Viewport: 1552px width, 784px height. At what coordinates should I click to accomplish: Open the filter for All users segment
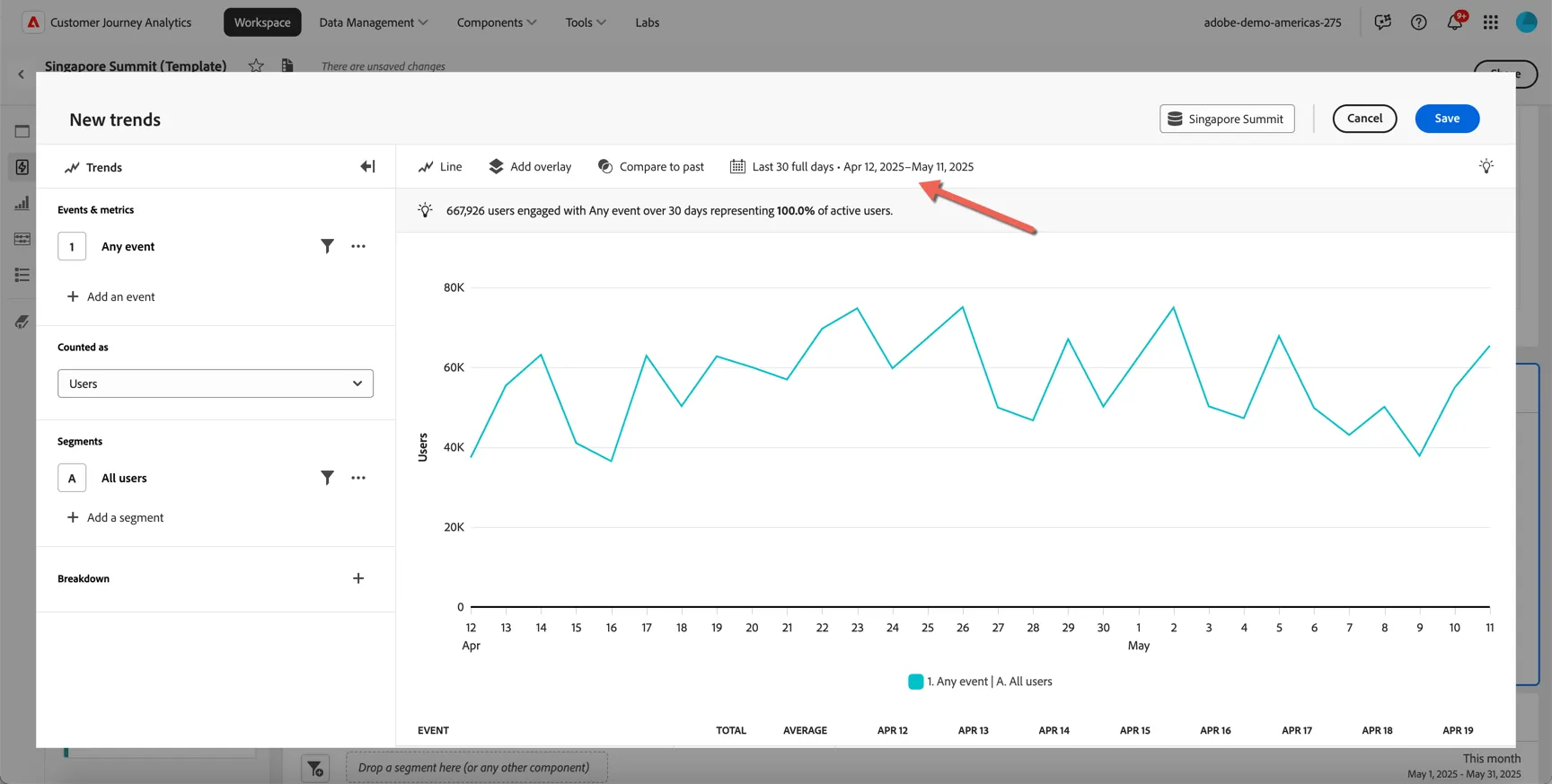[327, 478]
